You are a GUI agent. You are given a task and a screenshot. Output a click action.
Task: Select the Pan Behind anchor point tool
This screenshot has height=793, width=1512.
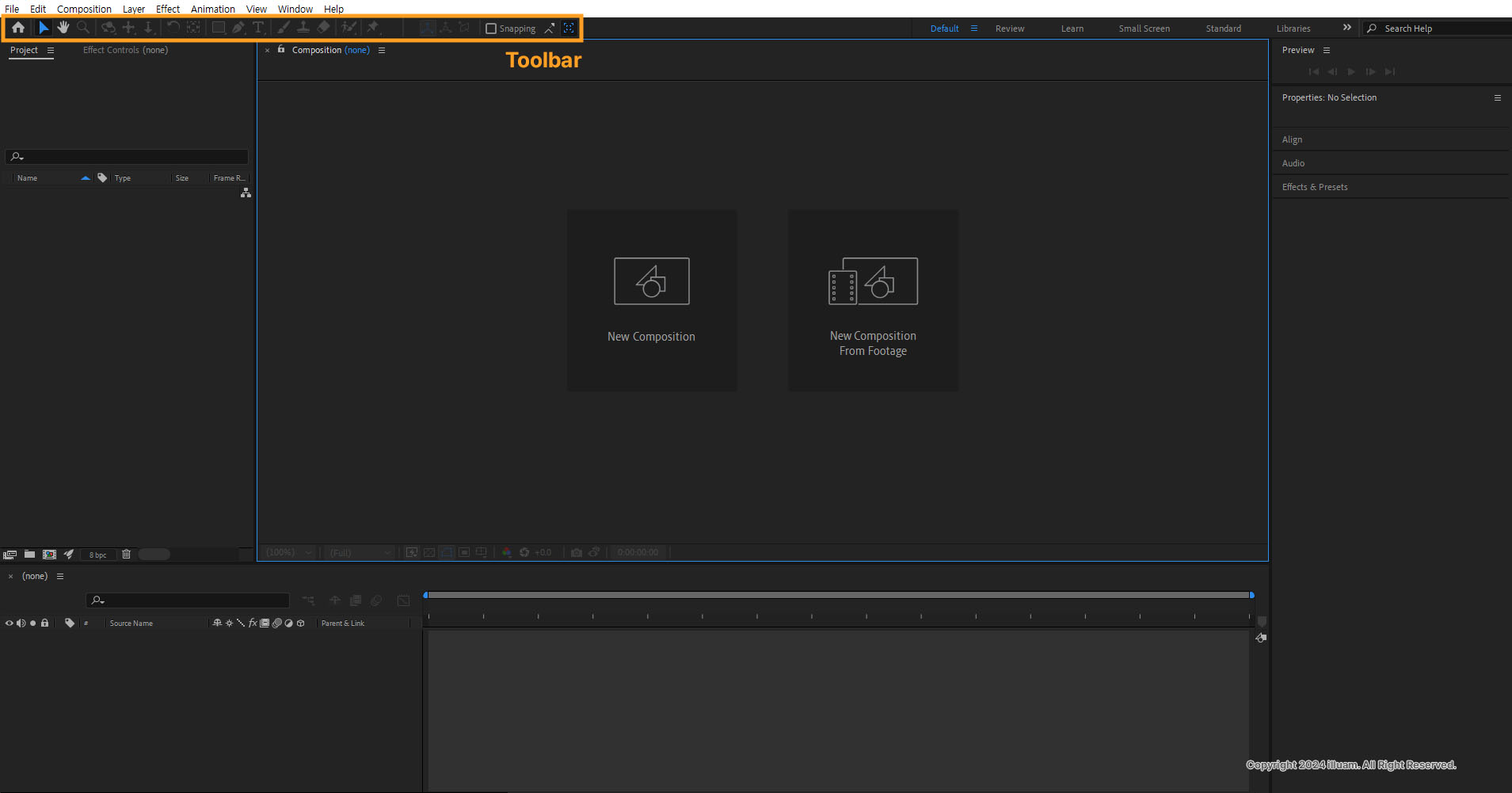point(193,28)
